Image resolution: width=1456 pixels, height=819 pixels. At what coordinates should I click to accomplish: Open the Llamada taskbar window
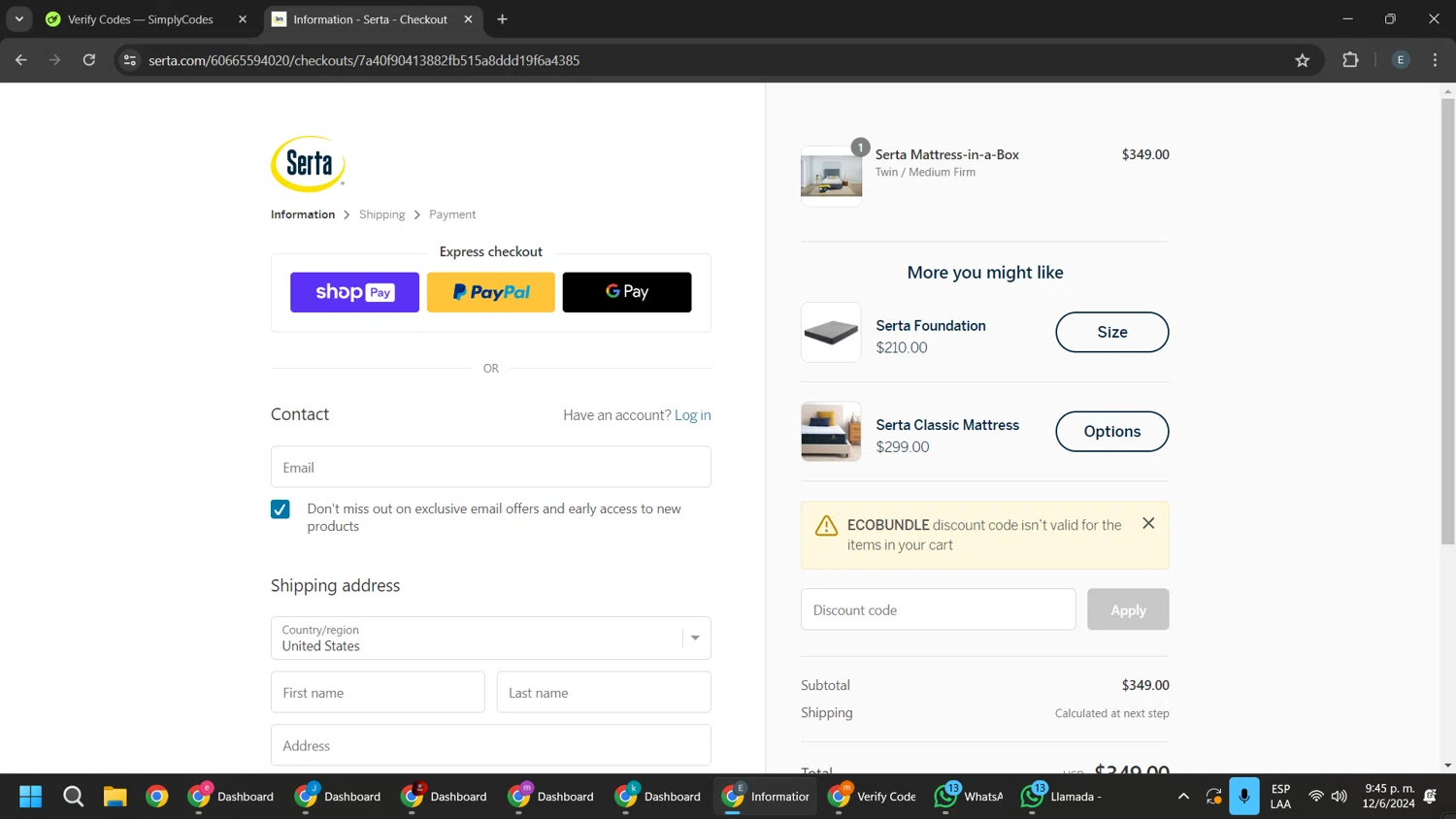click(1062, 797)
